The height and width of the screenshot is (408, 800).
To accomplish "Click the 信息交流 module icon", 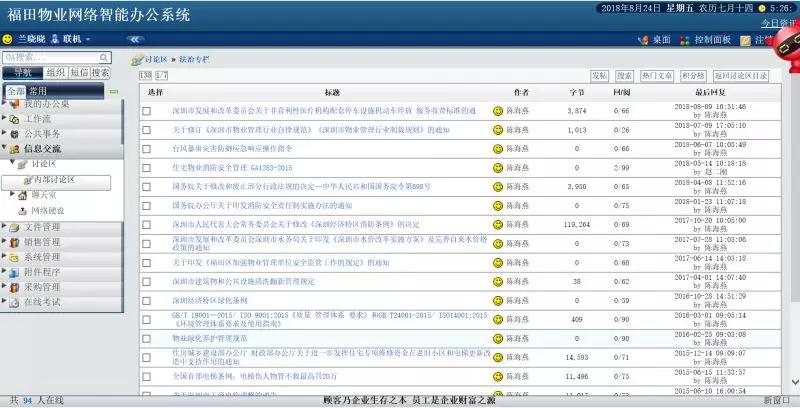I will pos(15,149).
